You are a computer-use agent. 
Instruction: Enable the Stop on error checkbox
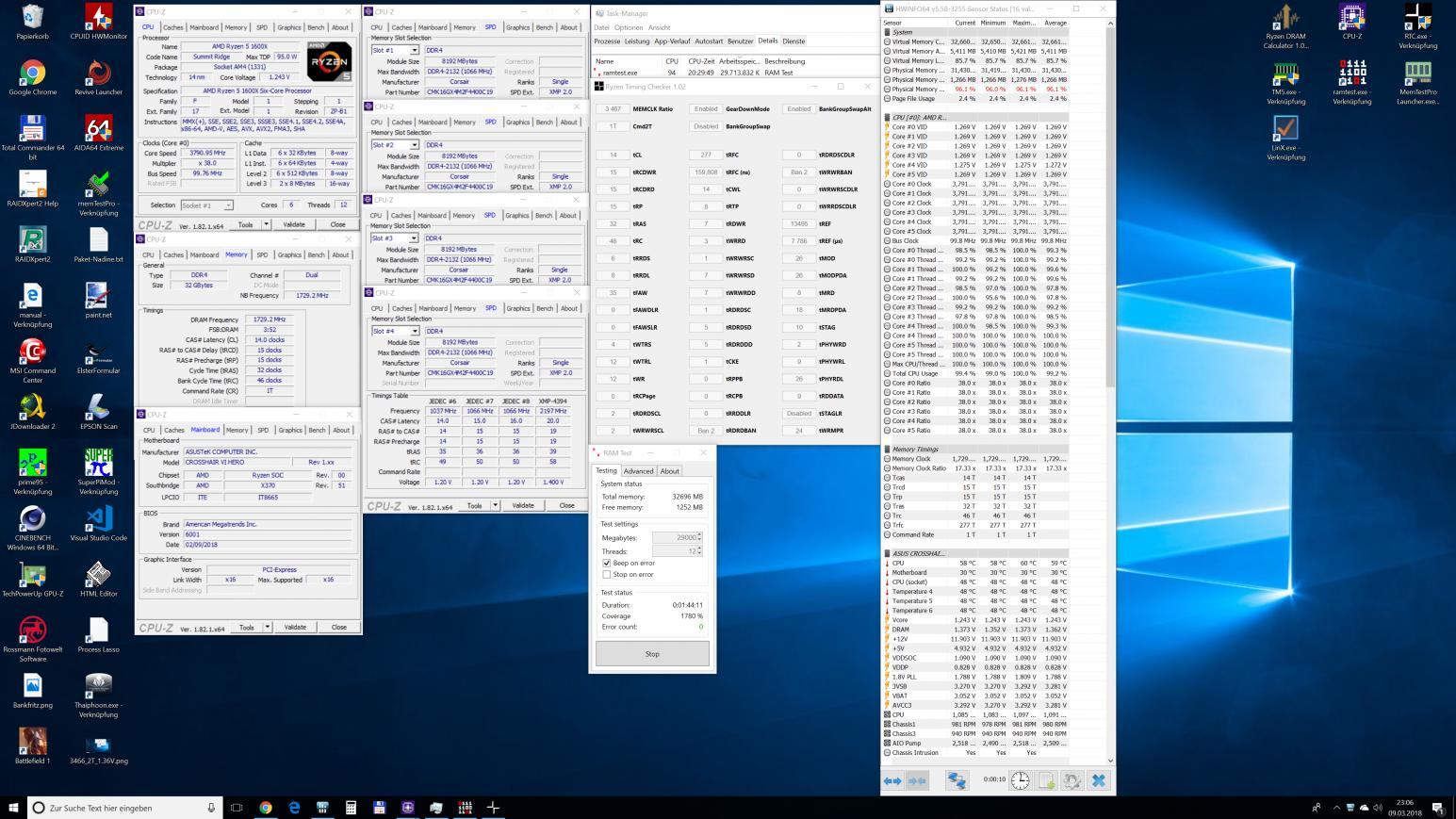coord(607,574)
